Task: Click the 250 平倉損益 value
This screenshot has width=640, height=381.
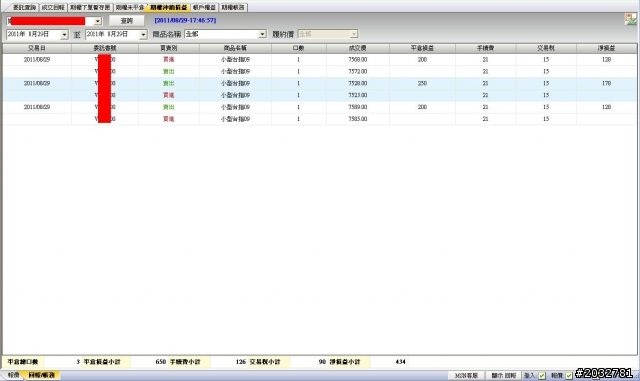Action: point(422,83)
